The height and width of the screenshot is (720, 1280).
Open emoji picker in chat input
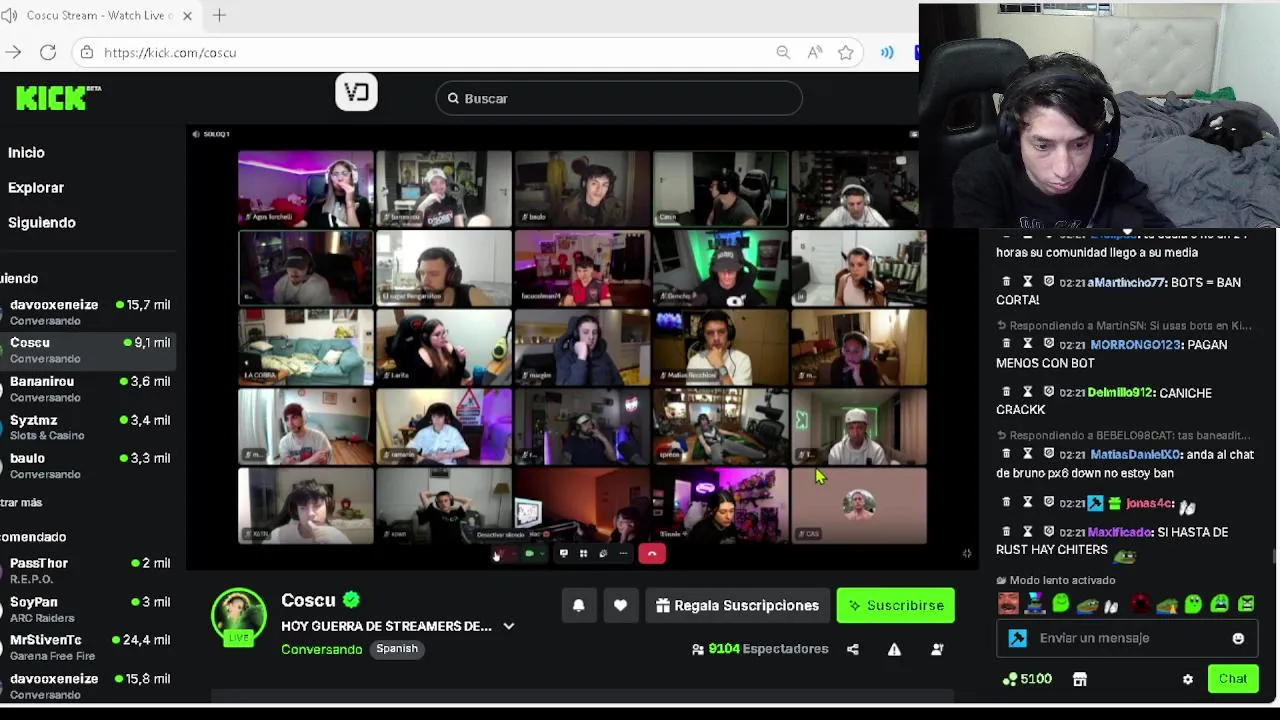[1238, 638]
